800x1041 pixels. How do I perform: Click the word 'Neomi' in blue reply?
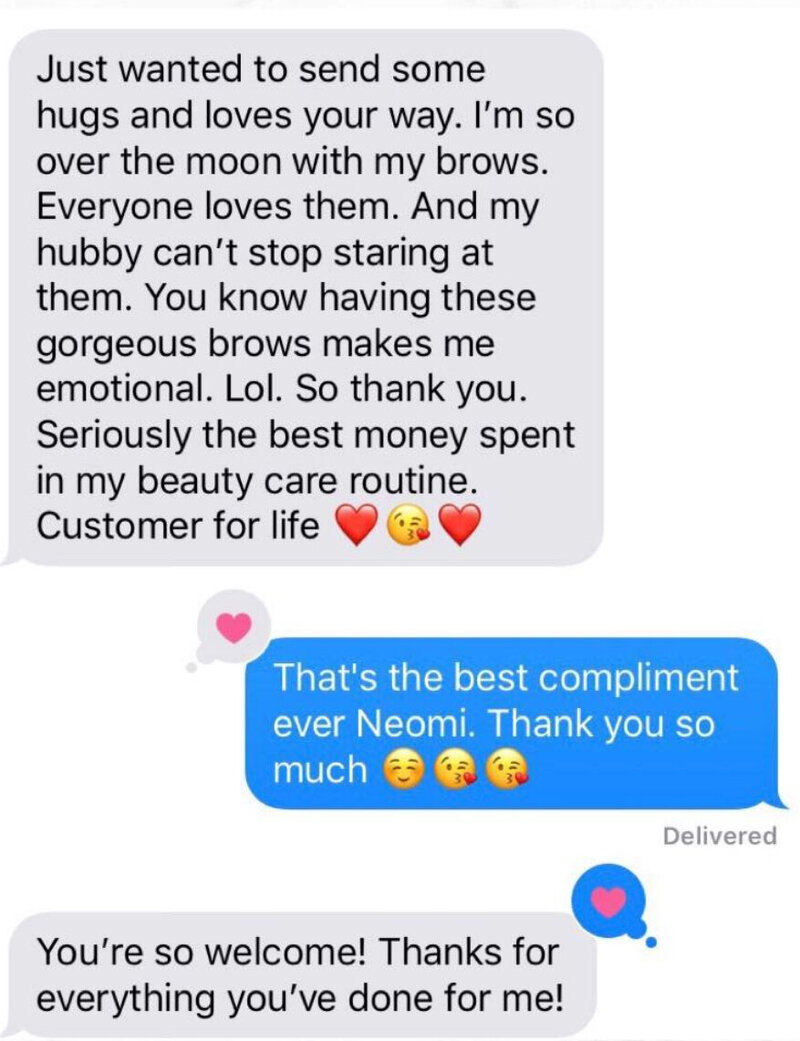pos(415,723)
